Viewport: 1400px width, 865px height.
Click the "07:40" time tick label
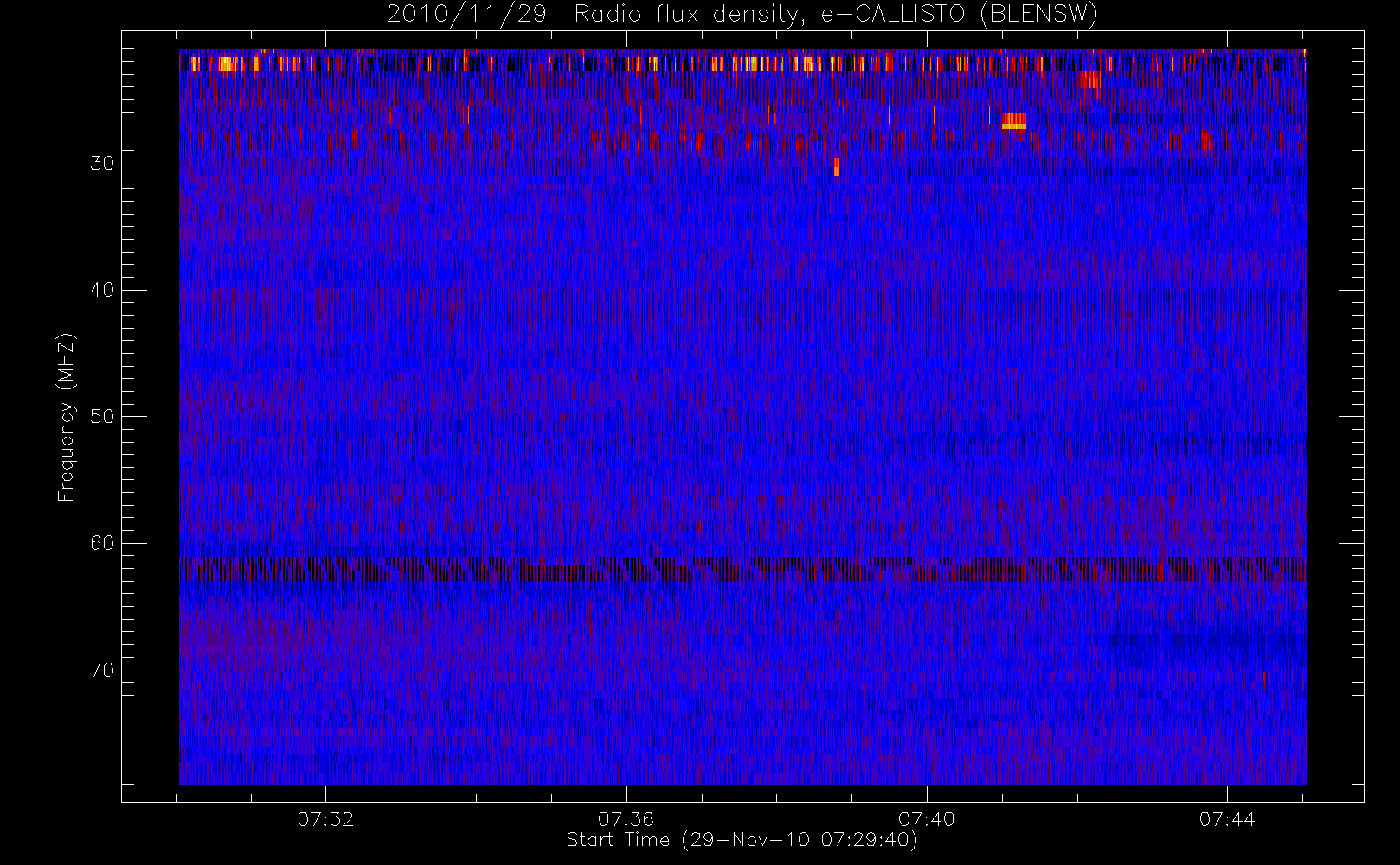click(926, 819)
